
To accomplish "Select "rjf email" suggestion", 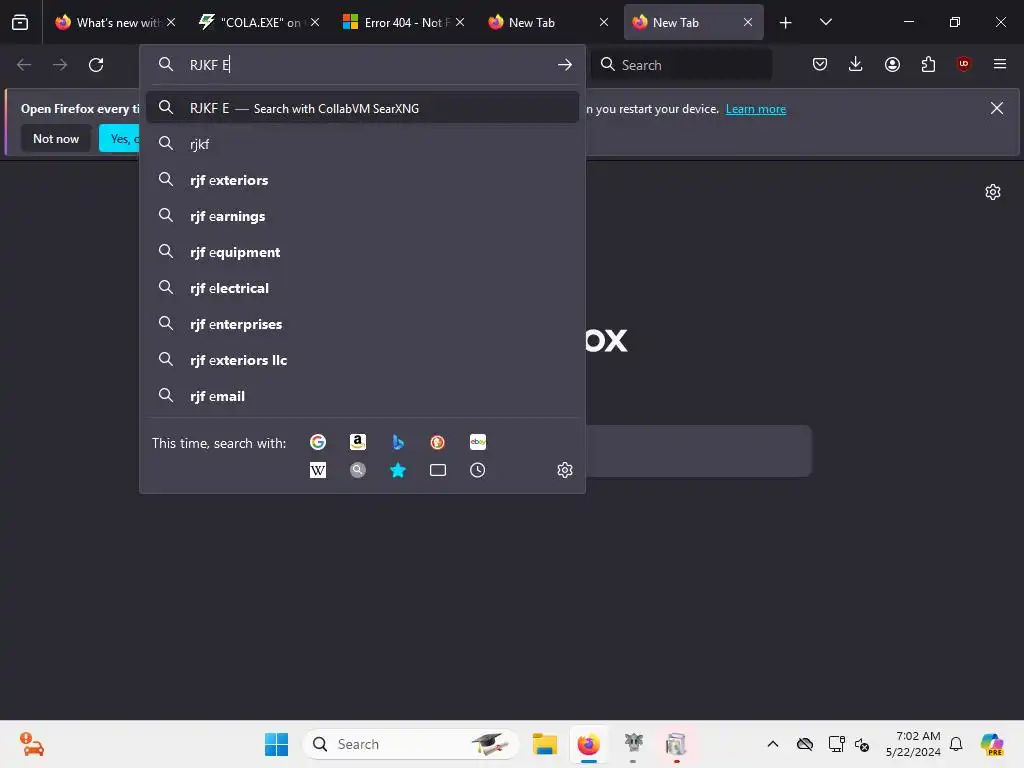I will tap(362, 396).
